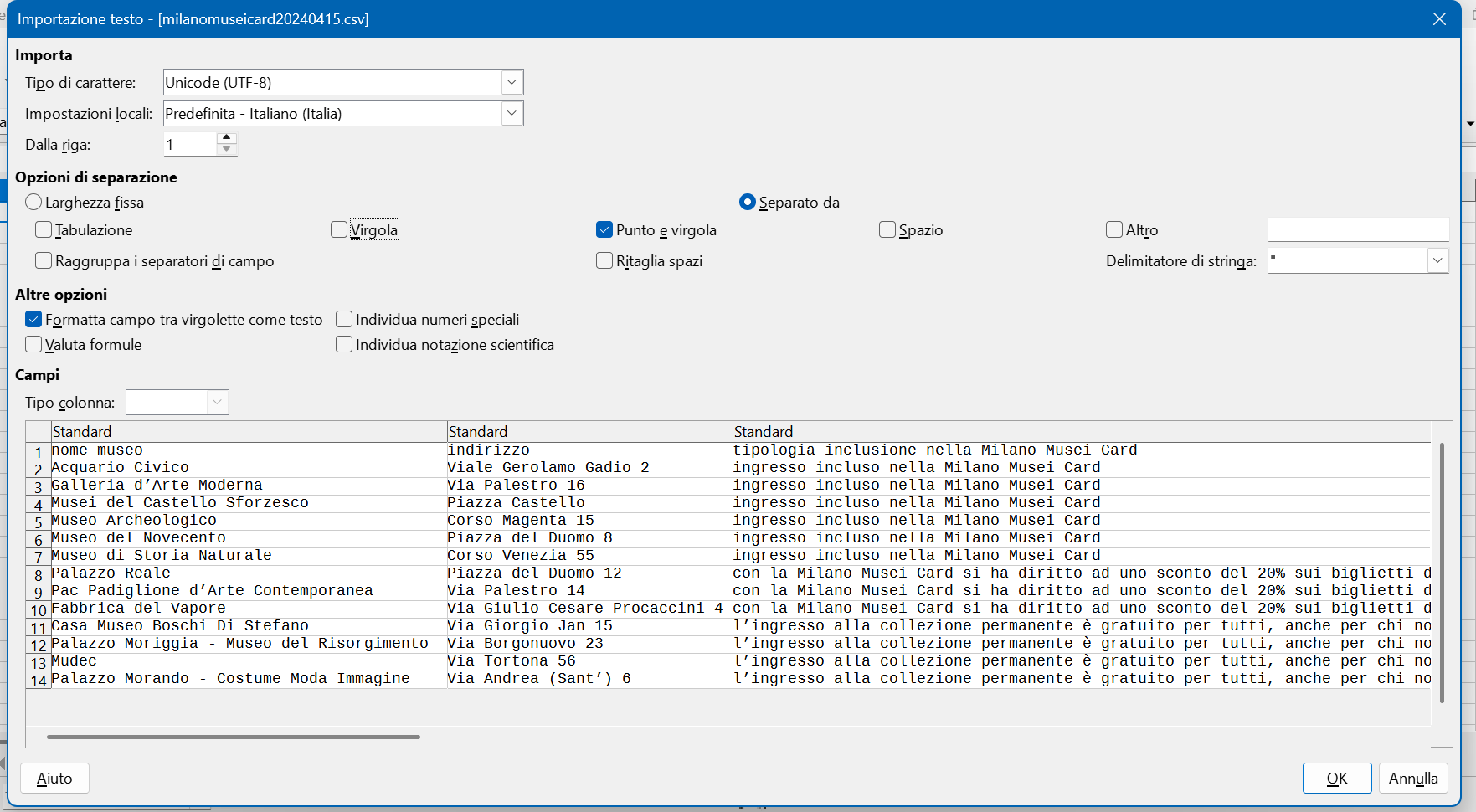Enable the Virgola separator checkbox
Viewport: 1476px width, 812px height.
click(x=339, y=229)
